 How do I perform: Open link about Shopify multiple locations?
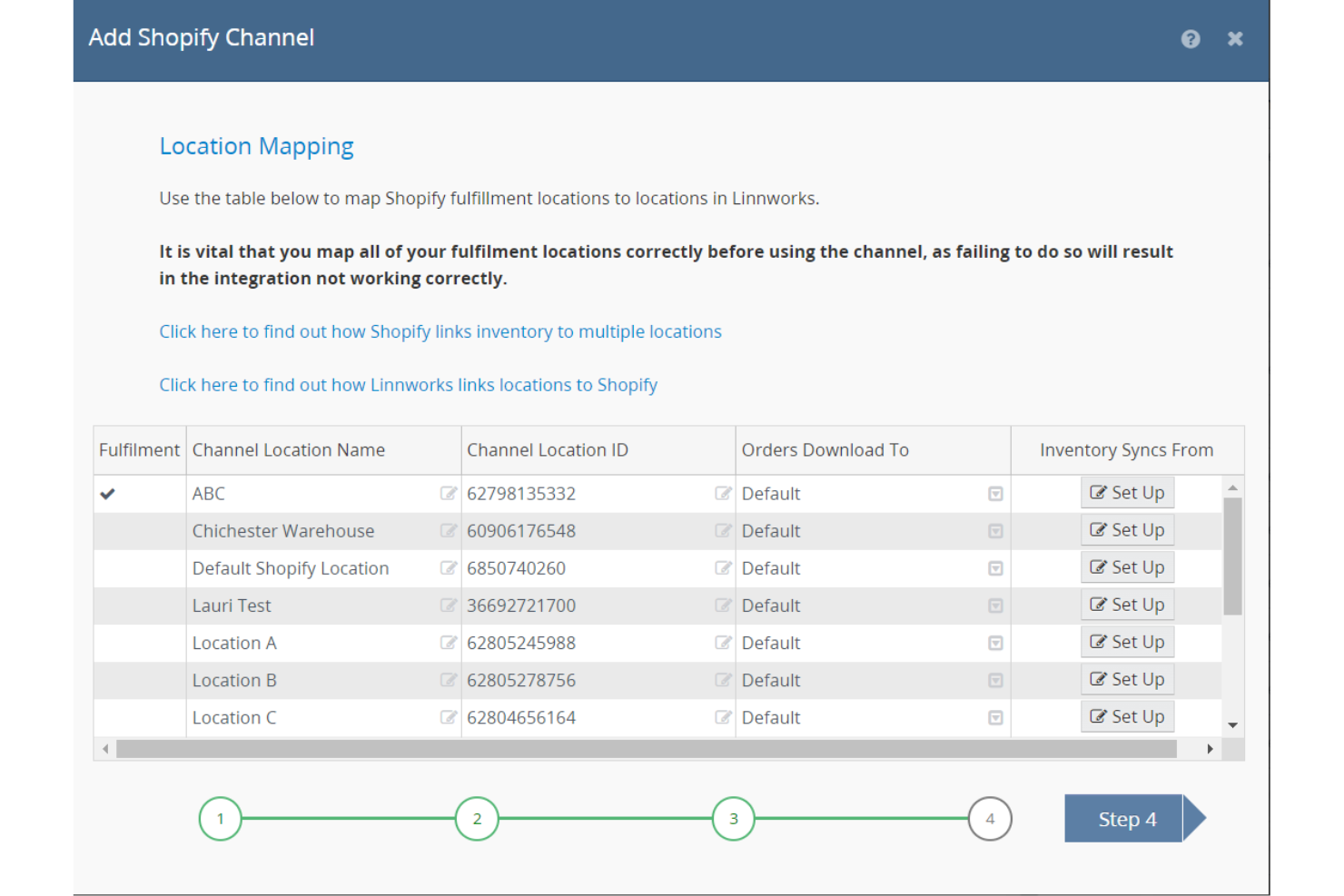(x=440, y=331)
